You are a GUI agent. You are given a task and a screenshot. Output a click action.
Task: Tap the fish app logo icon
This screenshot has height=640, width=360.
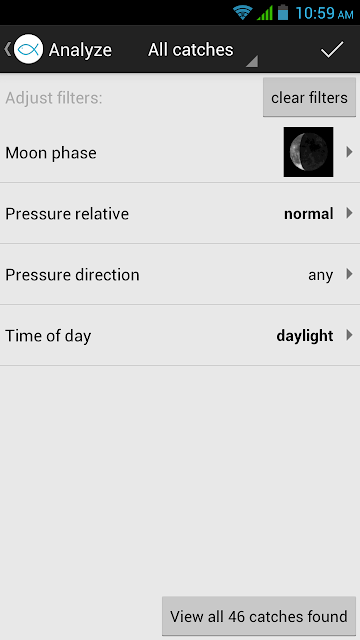(29, 49)
